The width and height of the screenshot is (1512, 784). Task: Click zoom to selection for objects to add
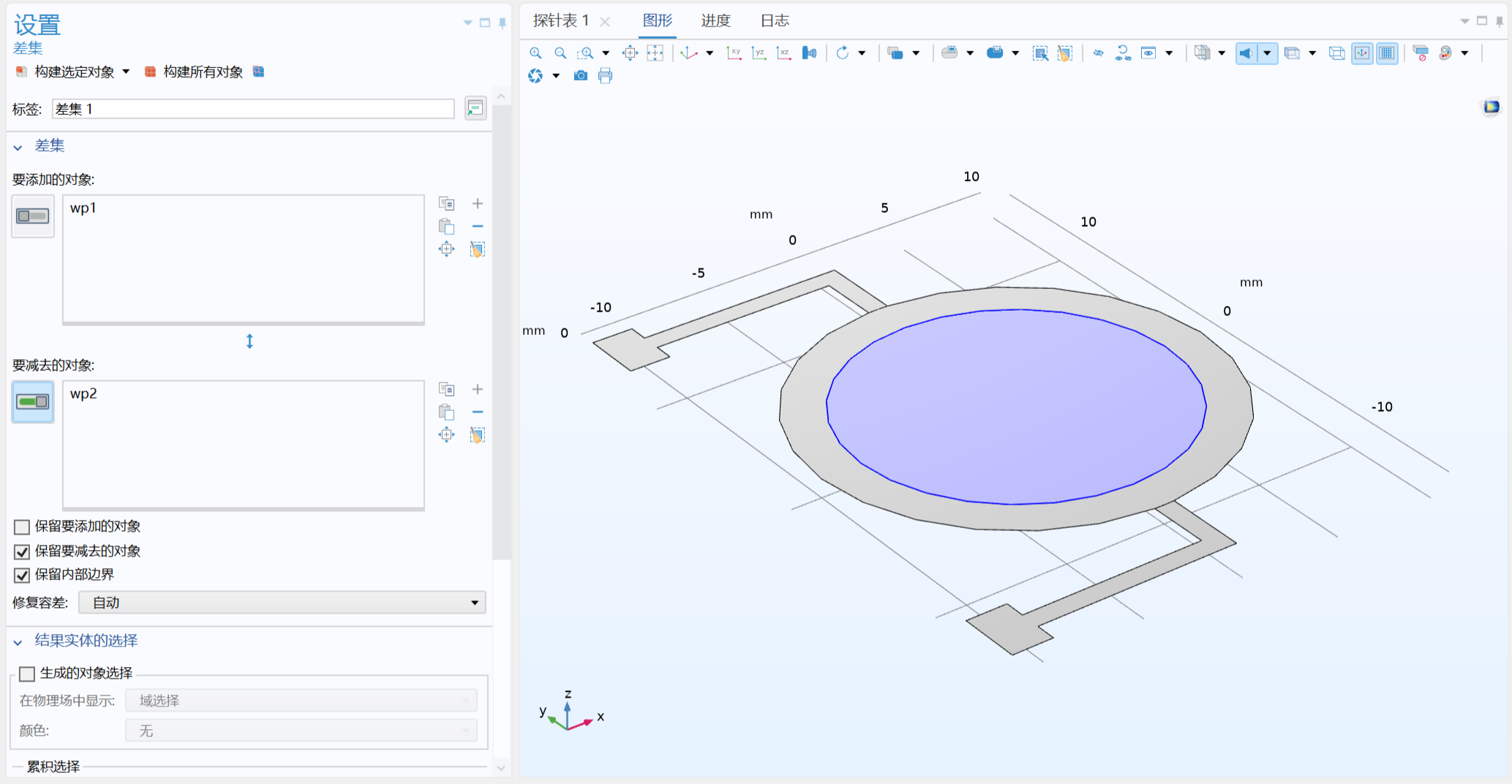[446, 249]
